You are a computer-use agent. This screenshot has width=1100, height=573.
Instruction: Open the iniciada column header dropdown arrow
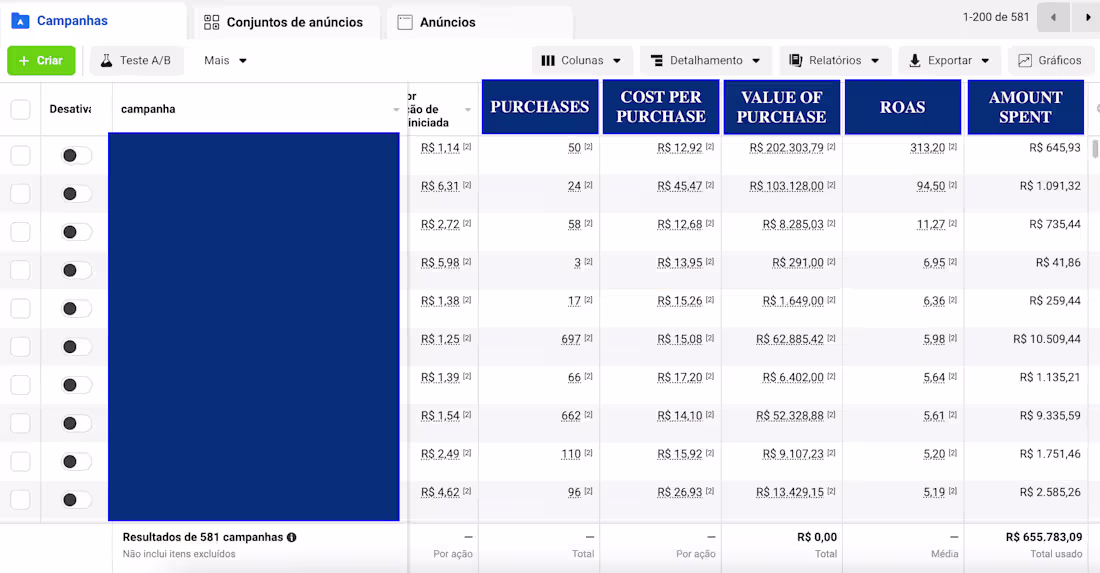coord(468,109)
